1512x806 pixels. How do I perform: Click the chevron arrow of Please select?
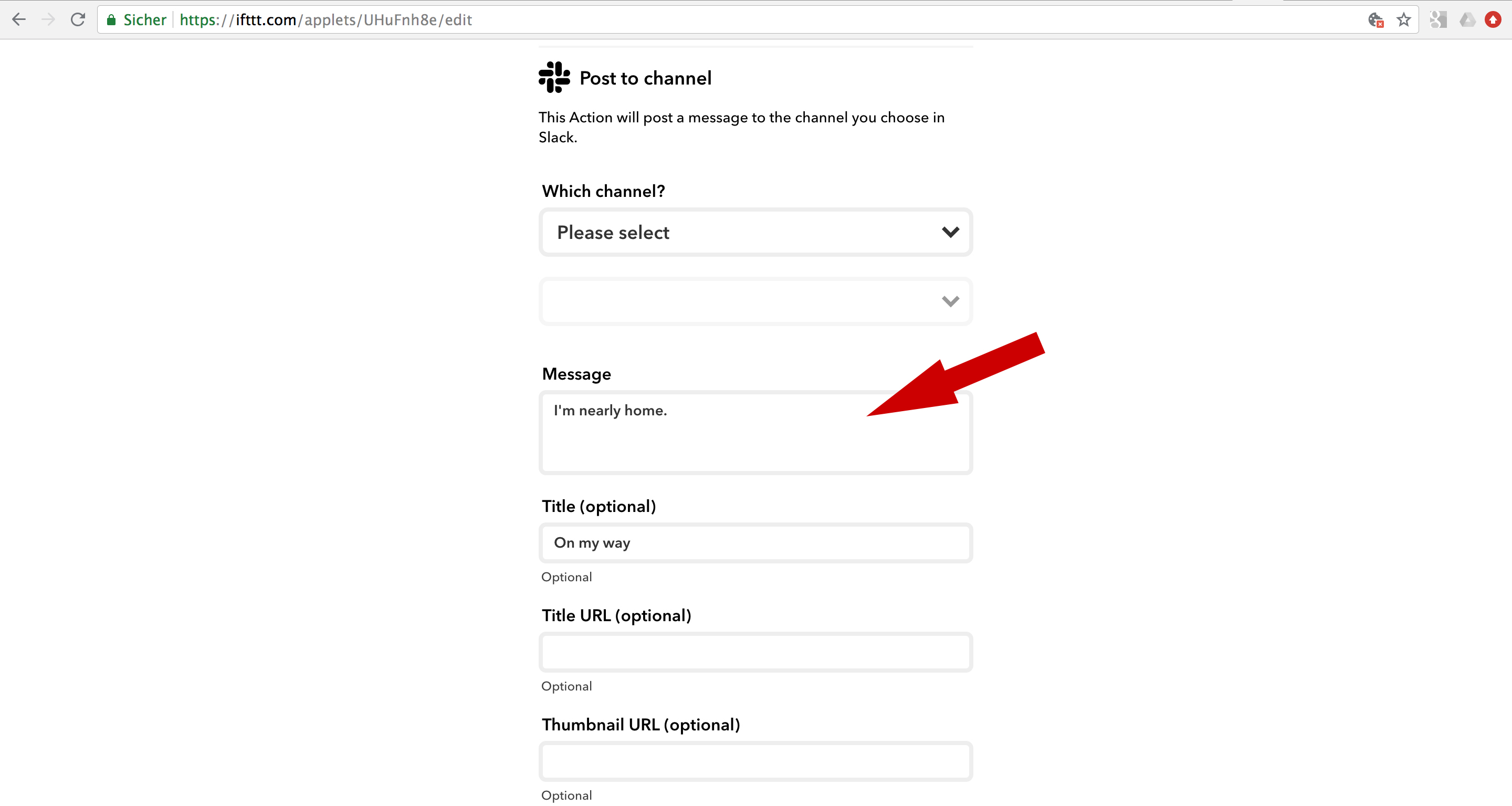[950, 233]
